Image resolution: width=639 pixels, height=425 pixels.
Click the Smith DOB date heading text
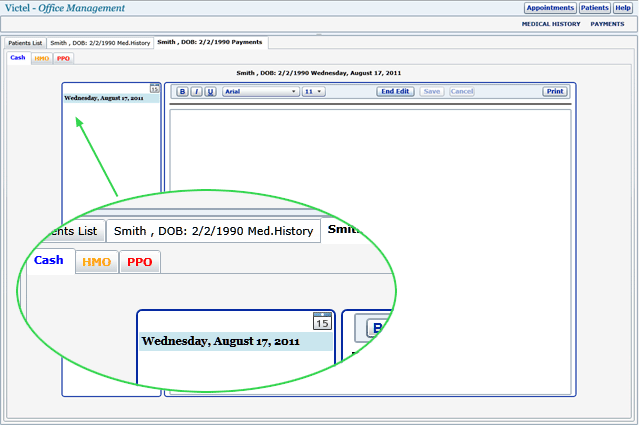pyautogui.click(x=319, y=73)
